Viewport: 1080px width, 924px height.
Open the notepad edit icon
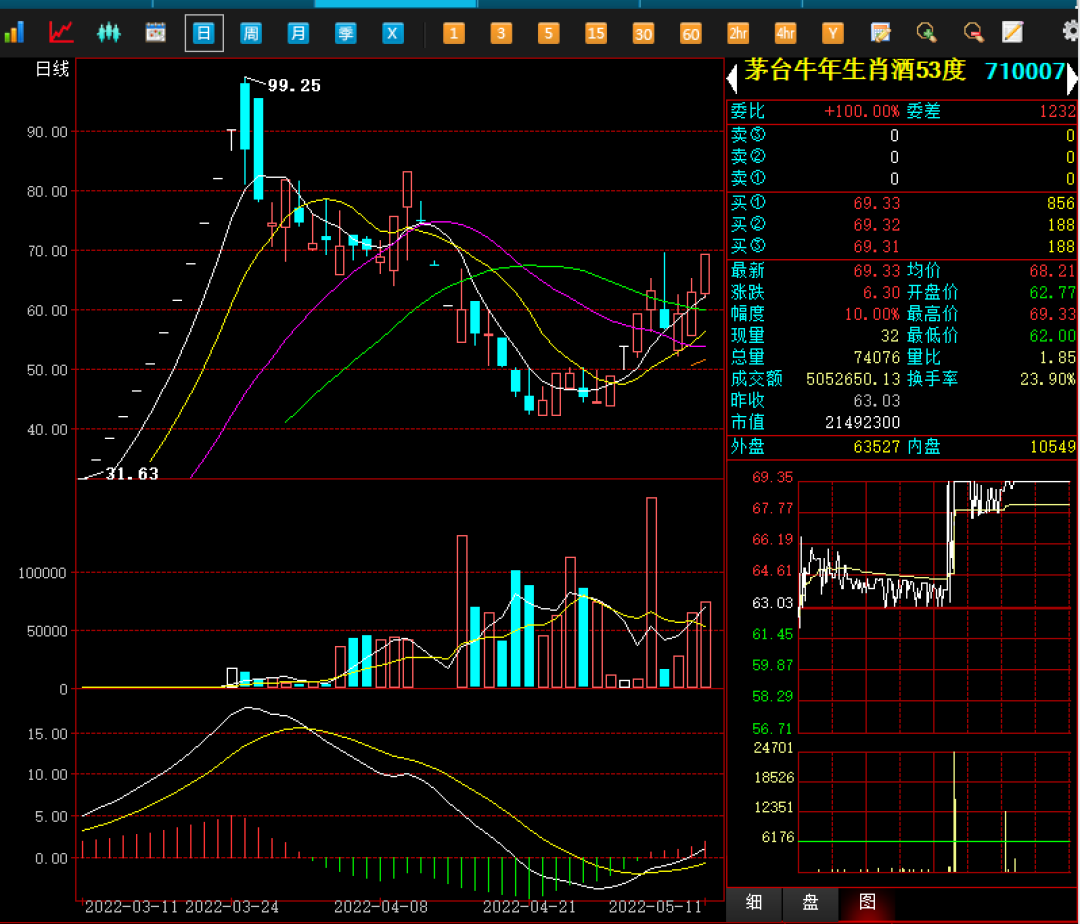[1012, 32]
